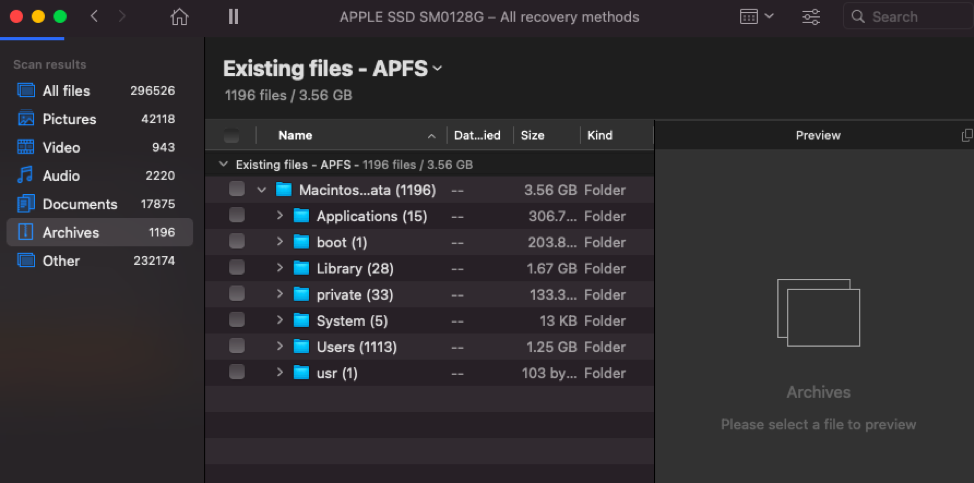
Task: Select the Library (28) row name
Action: point(355,269)
